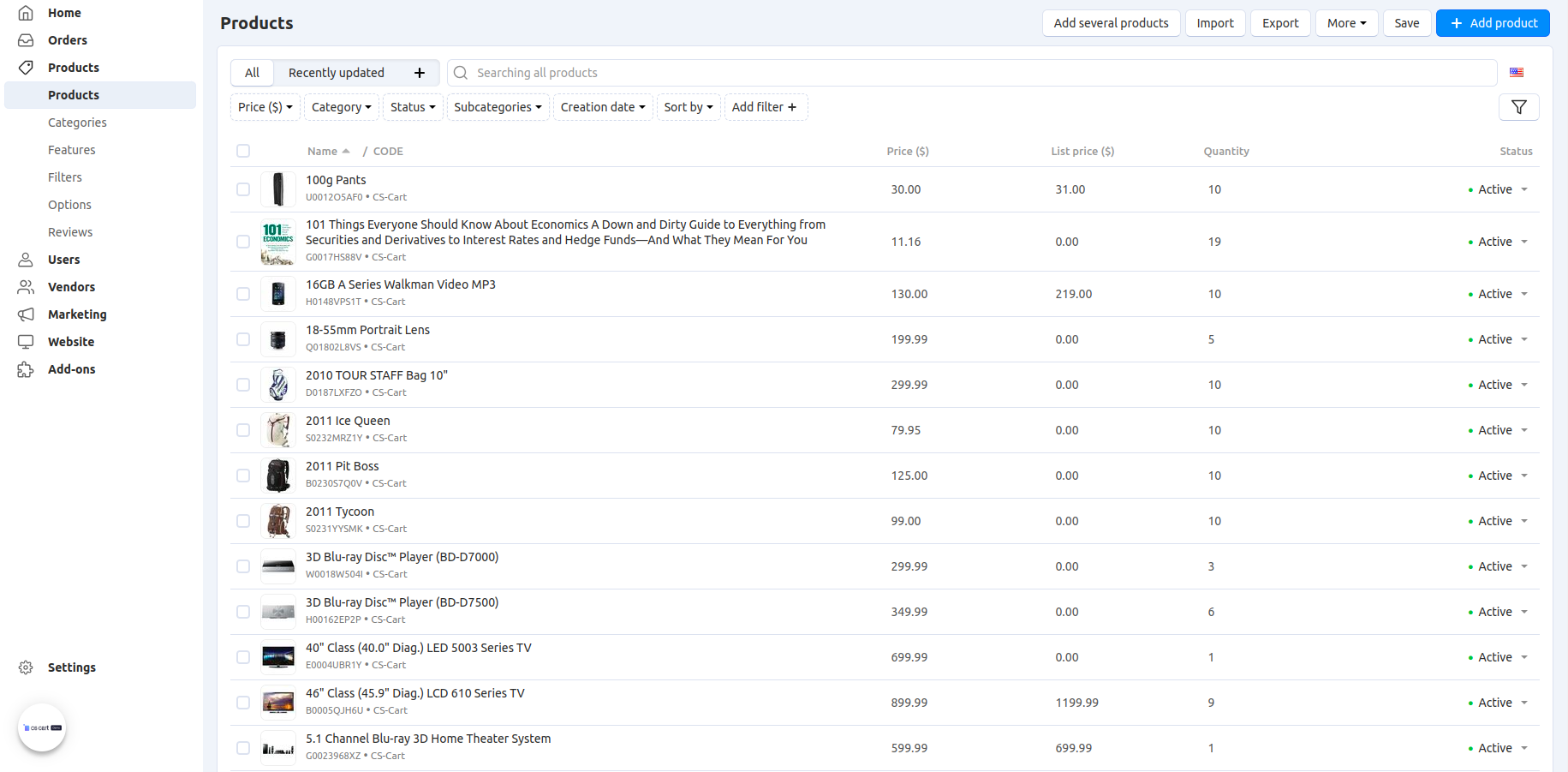Click the Add-ons puzzle piece icon
The width and height of the screenshot is (1568, 772).
pyautogui.click(x=26, y=369)
